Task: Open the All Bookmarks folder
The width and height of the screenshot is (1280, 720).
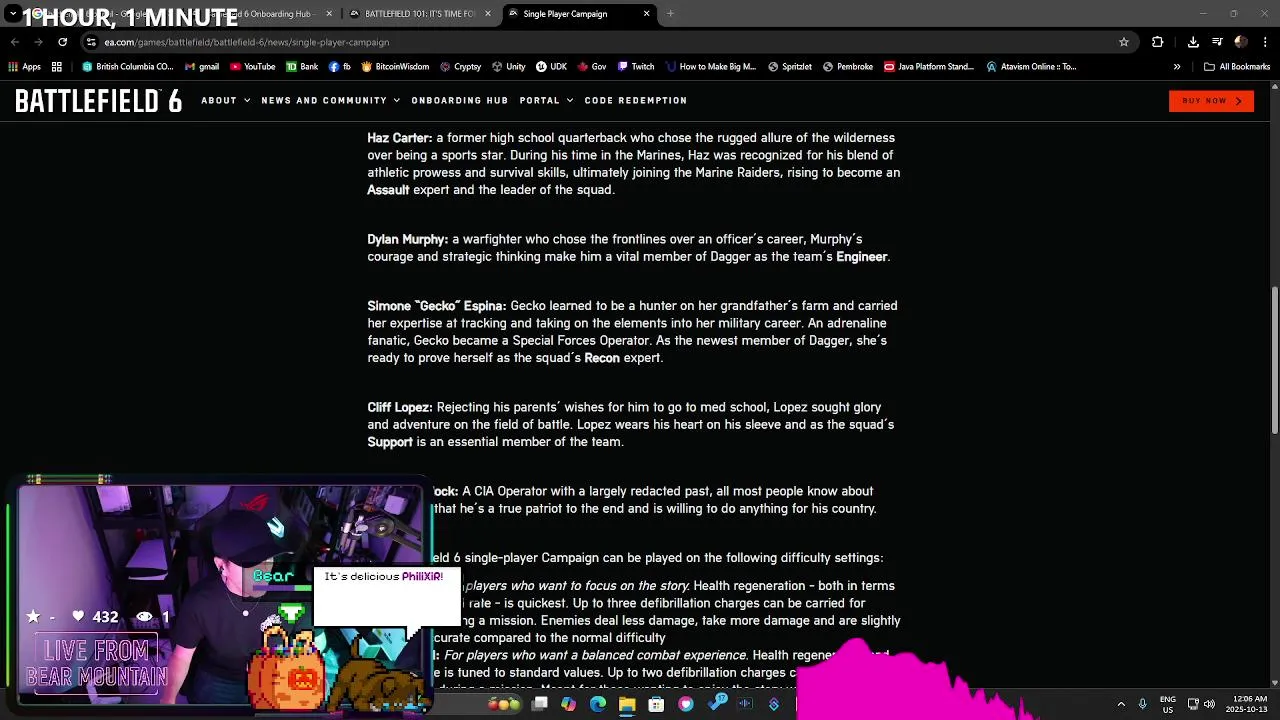Action: (1237, 67)
